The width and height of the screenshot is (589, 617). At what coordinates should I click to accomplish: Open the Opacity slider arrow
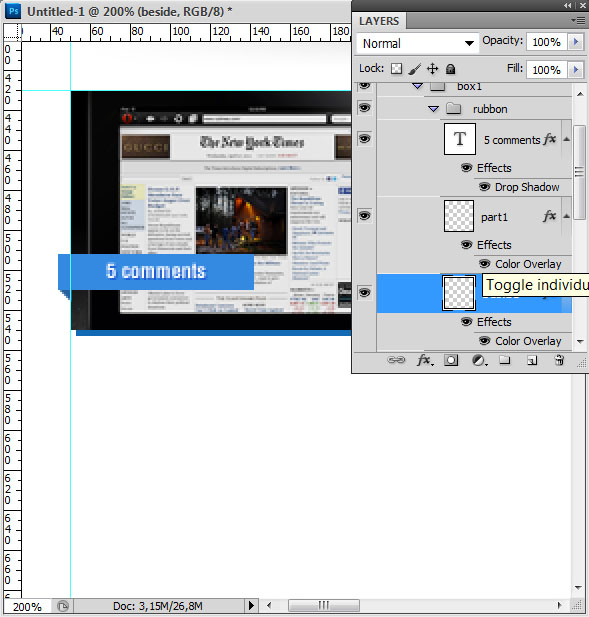click(x=576, y=42)
